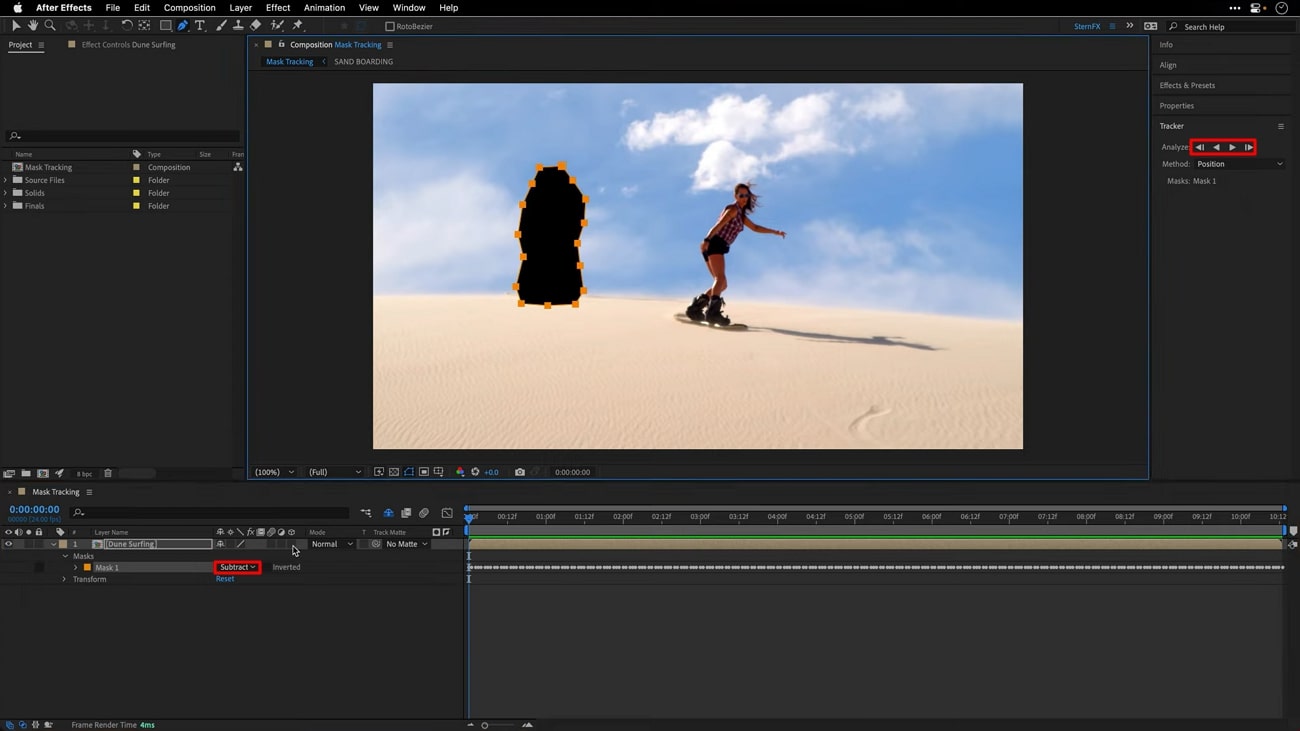Toggle Mask 1 lock box
This screenshot has height=731, width=1300.
tap(39, 567)
